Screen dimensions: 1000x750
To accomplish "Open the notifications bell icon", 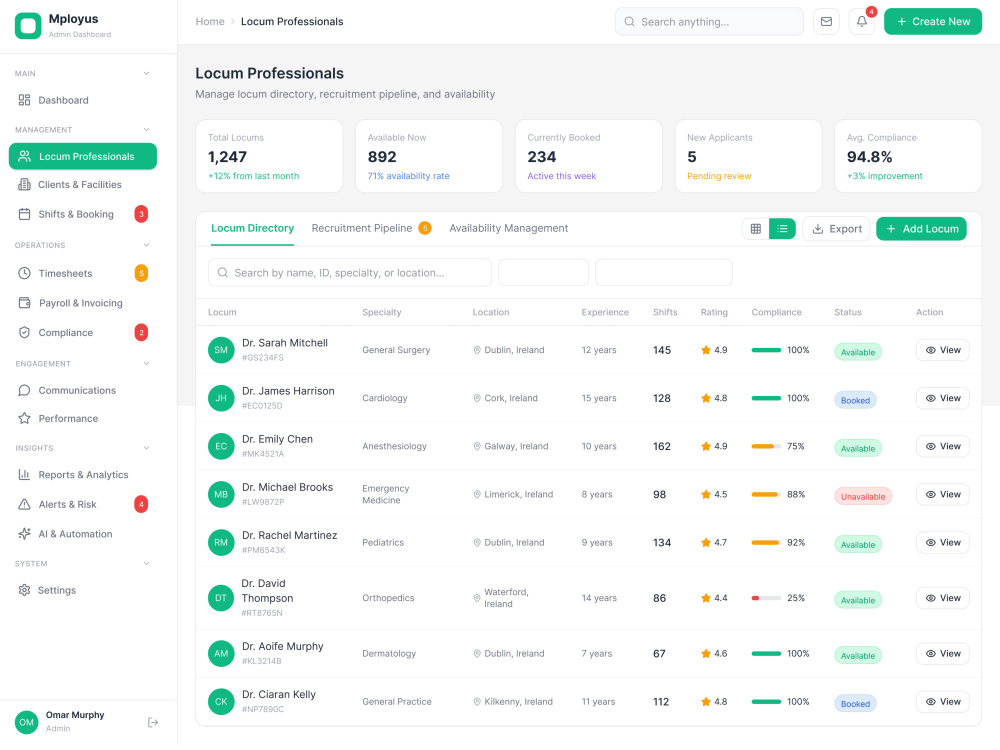I will coord(862,22).
